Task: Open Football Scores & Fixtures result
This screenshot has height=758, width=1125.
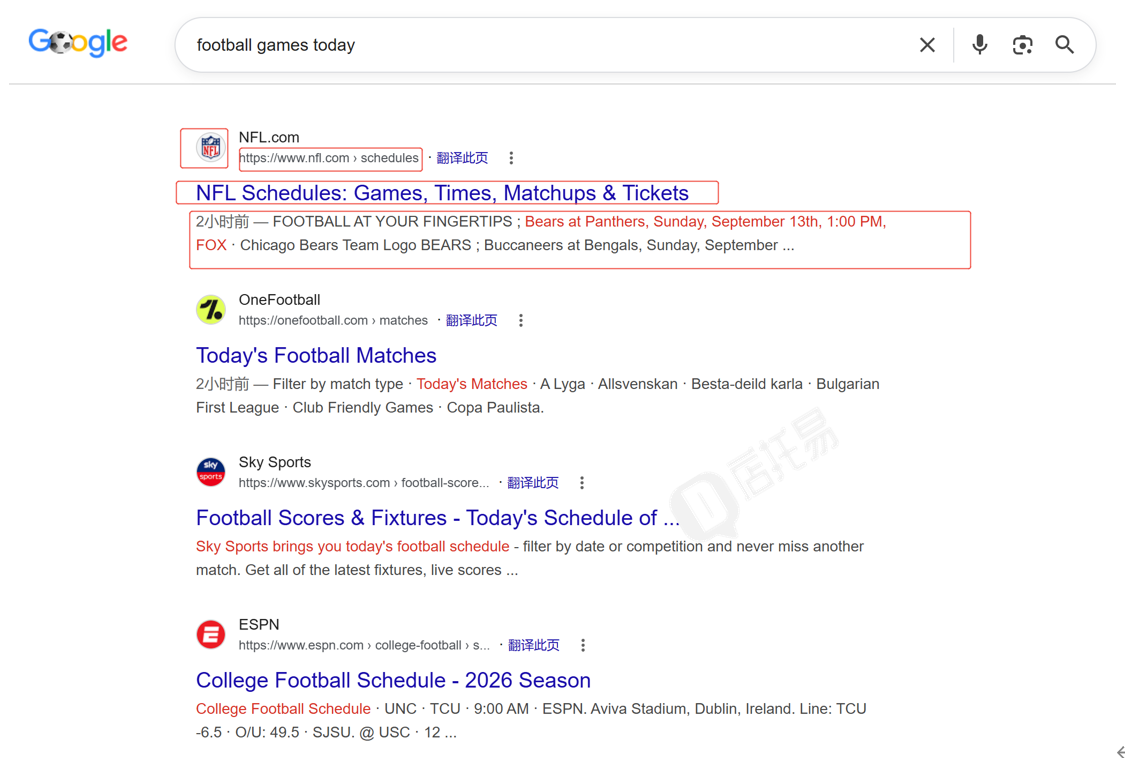Action: 438,518
